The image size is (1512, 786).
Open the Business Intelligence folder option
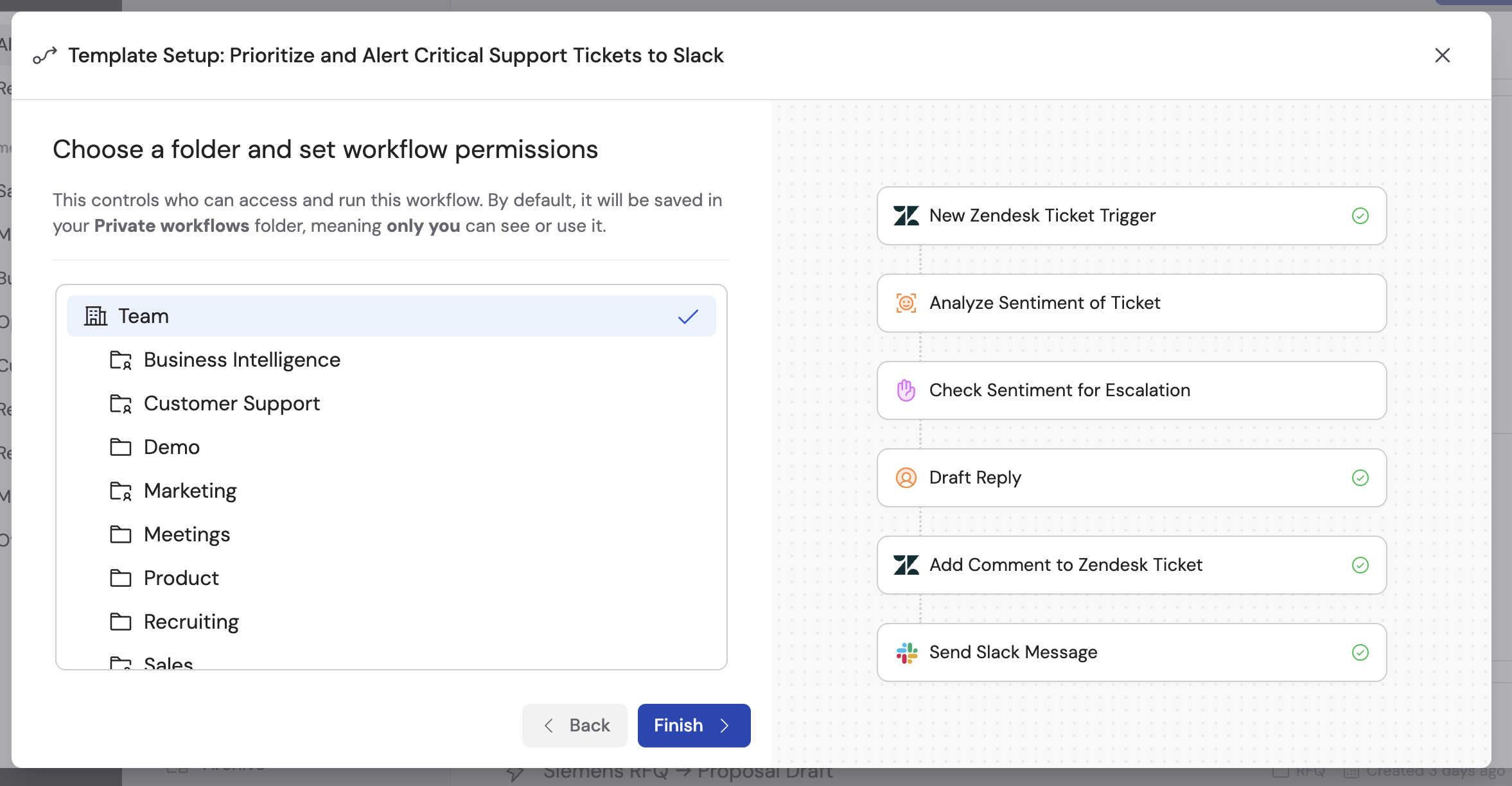pyautogui.click(x=242, y=360)
